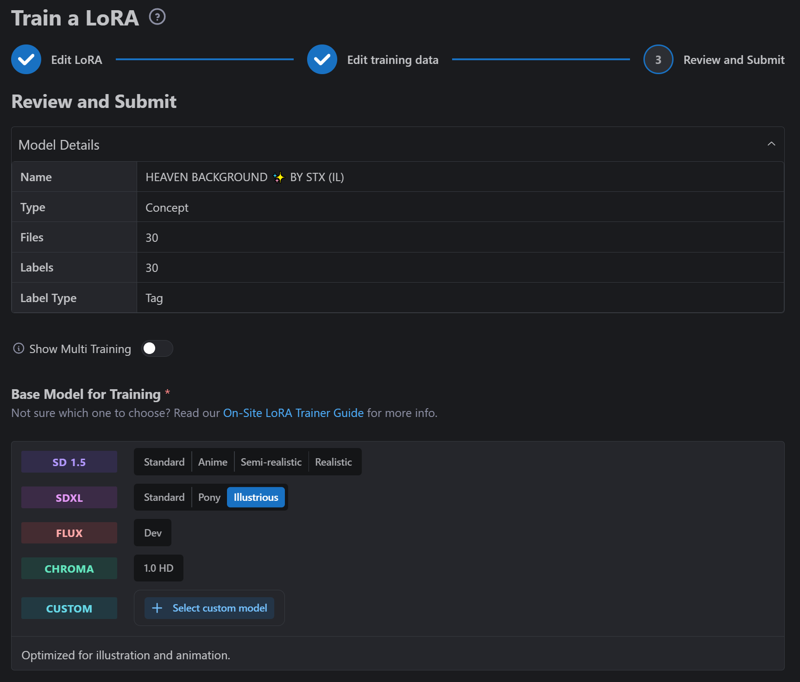800x682 pixels.
Task: Select the SDXL Standard model
Action: pos(164,497)
